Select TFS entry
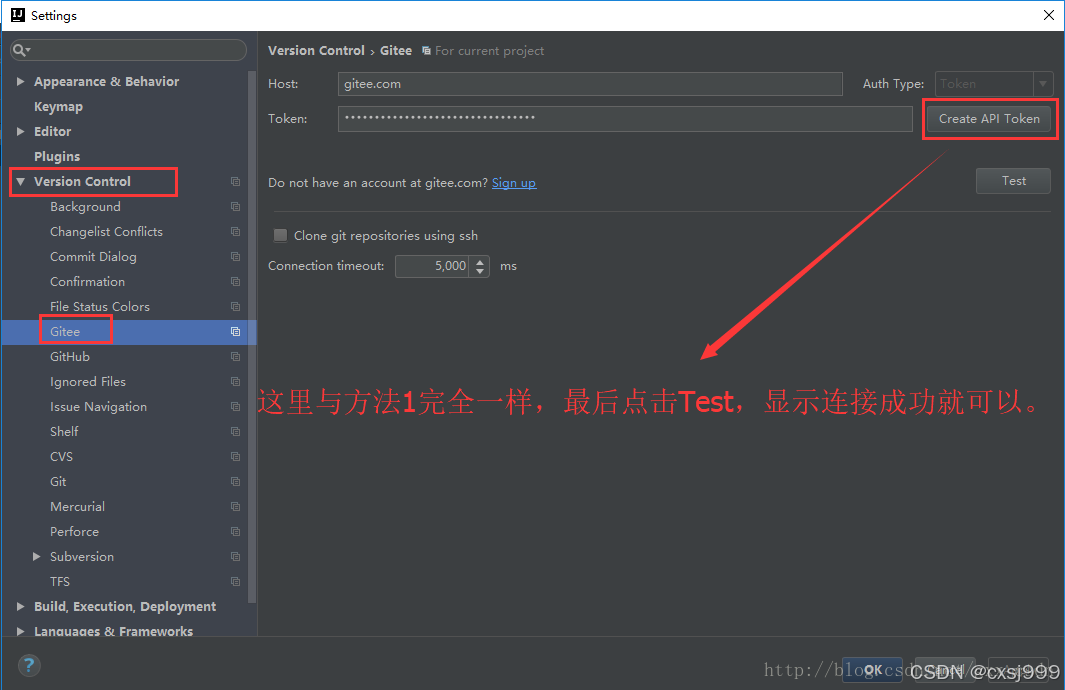The height and width of the screenshot is (690, 1065). (x=60, y=581)
